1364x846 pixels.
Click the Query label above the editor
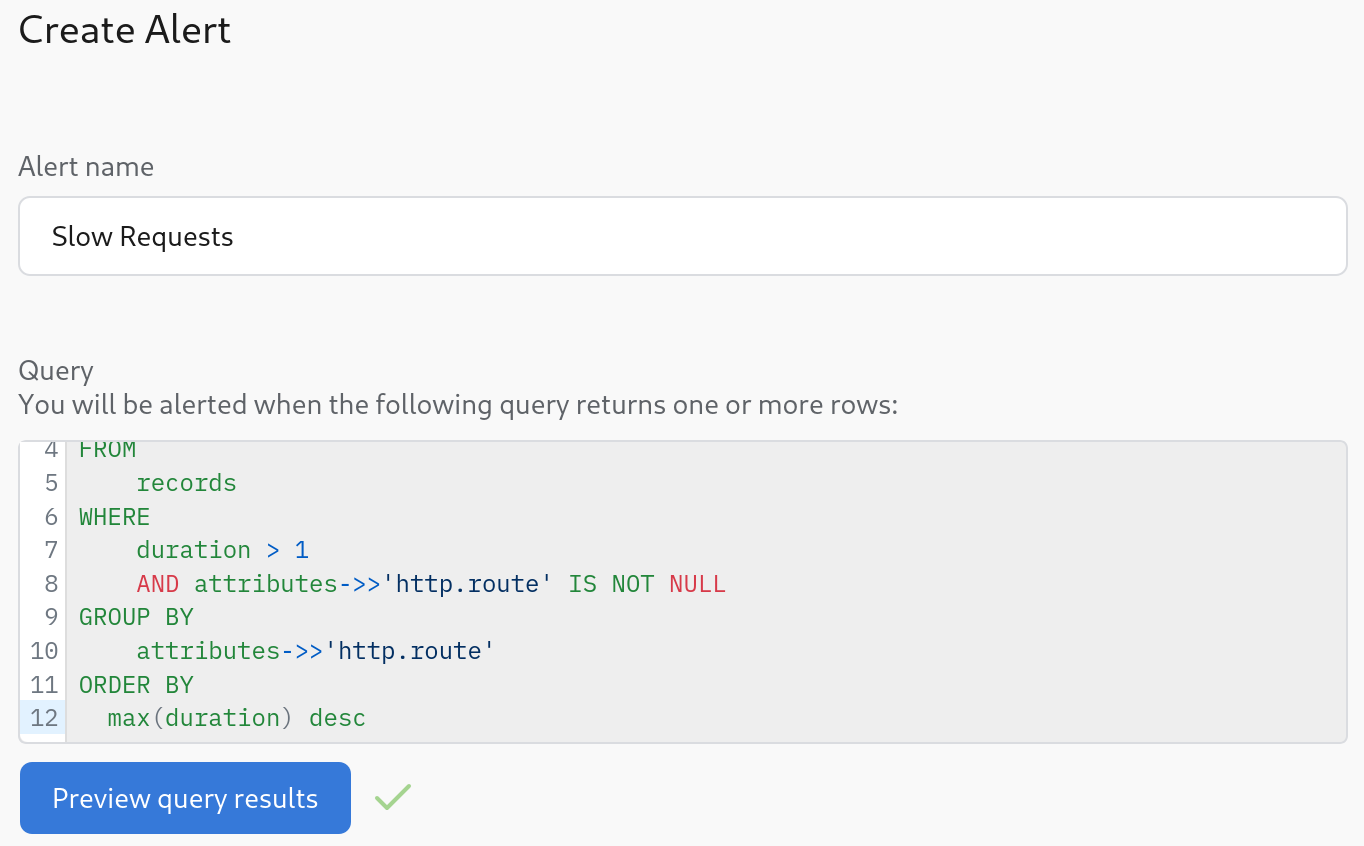[56, 370]
